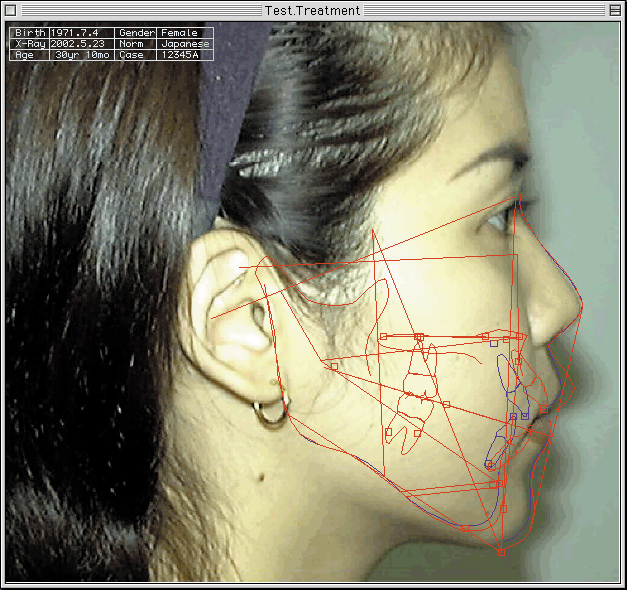Click the Norm value Japanese
This screenshot has height=590, width=627.
(x=185, y=44)
